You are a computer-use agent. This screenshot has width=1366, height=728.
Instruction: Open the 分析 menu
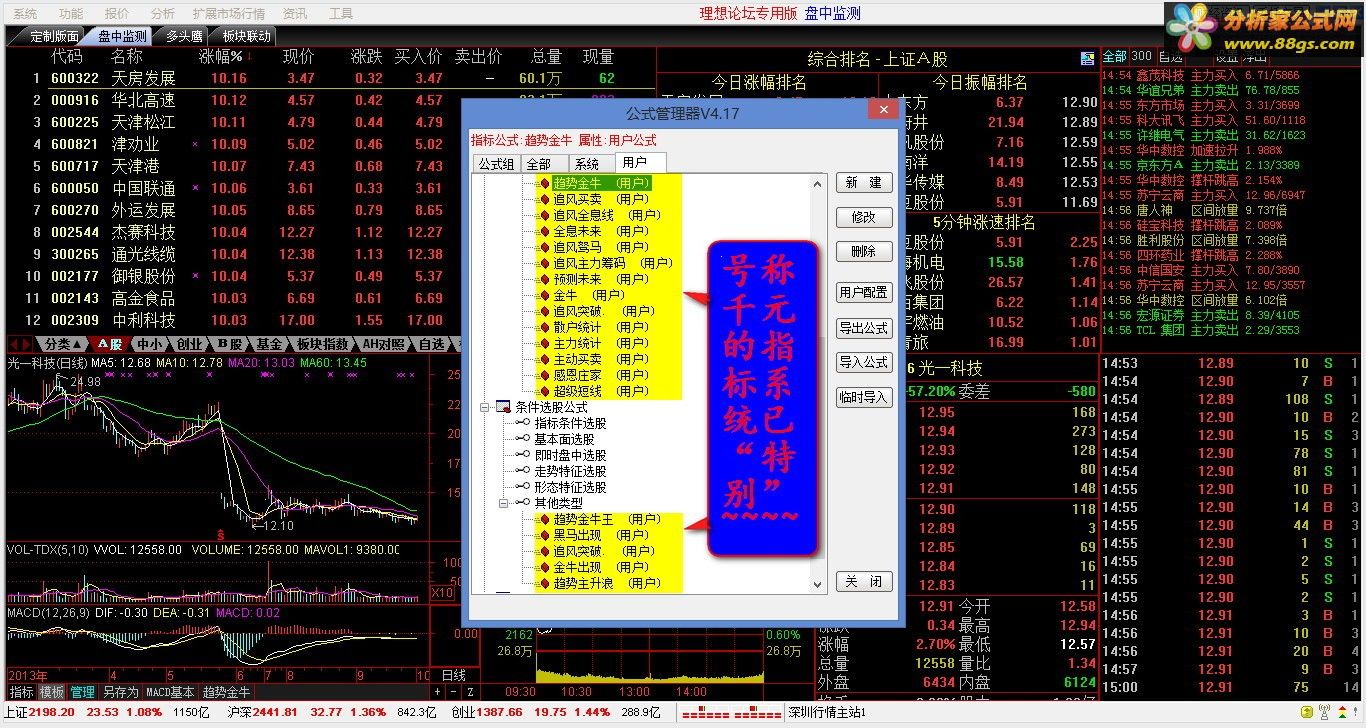tap(162, 14)
